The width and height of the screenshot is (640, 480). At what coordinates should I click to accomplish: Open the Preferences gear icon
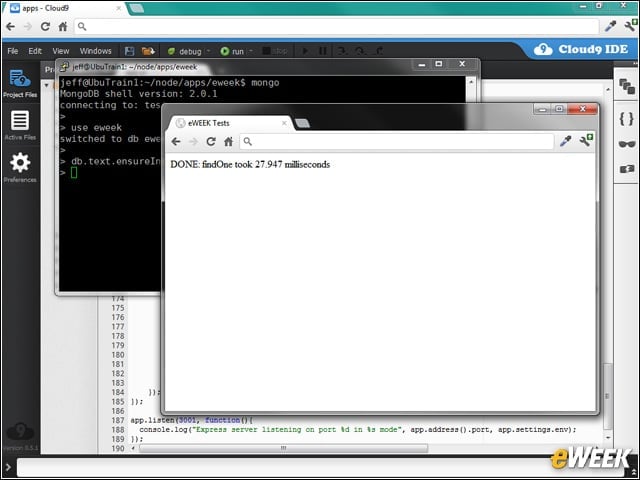click(20, 167)
